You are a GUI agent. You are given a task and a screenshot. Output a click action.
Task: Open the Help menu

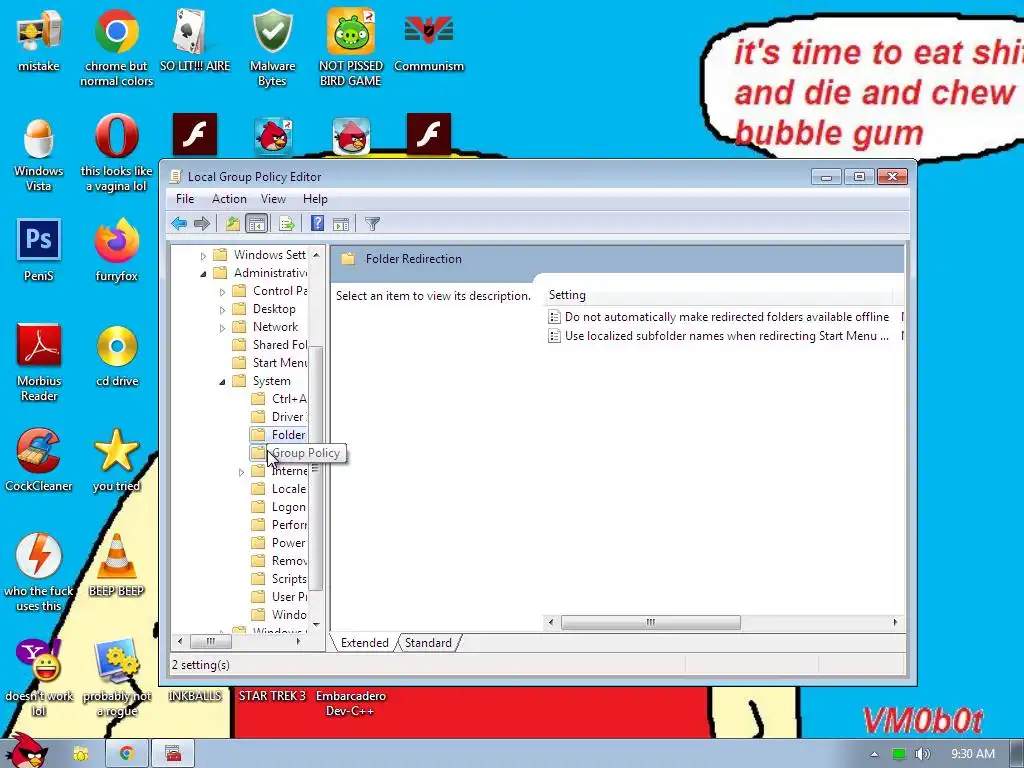(x=315, y=199)
